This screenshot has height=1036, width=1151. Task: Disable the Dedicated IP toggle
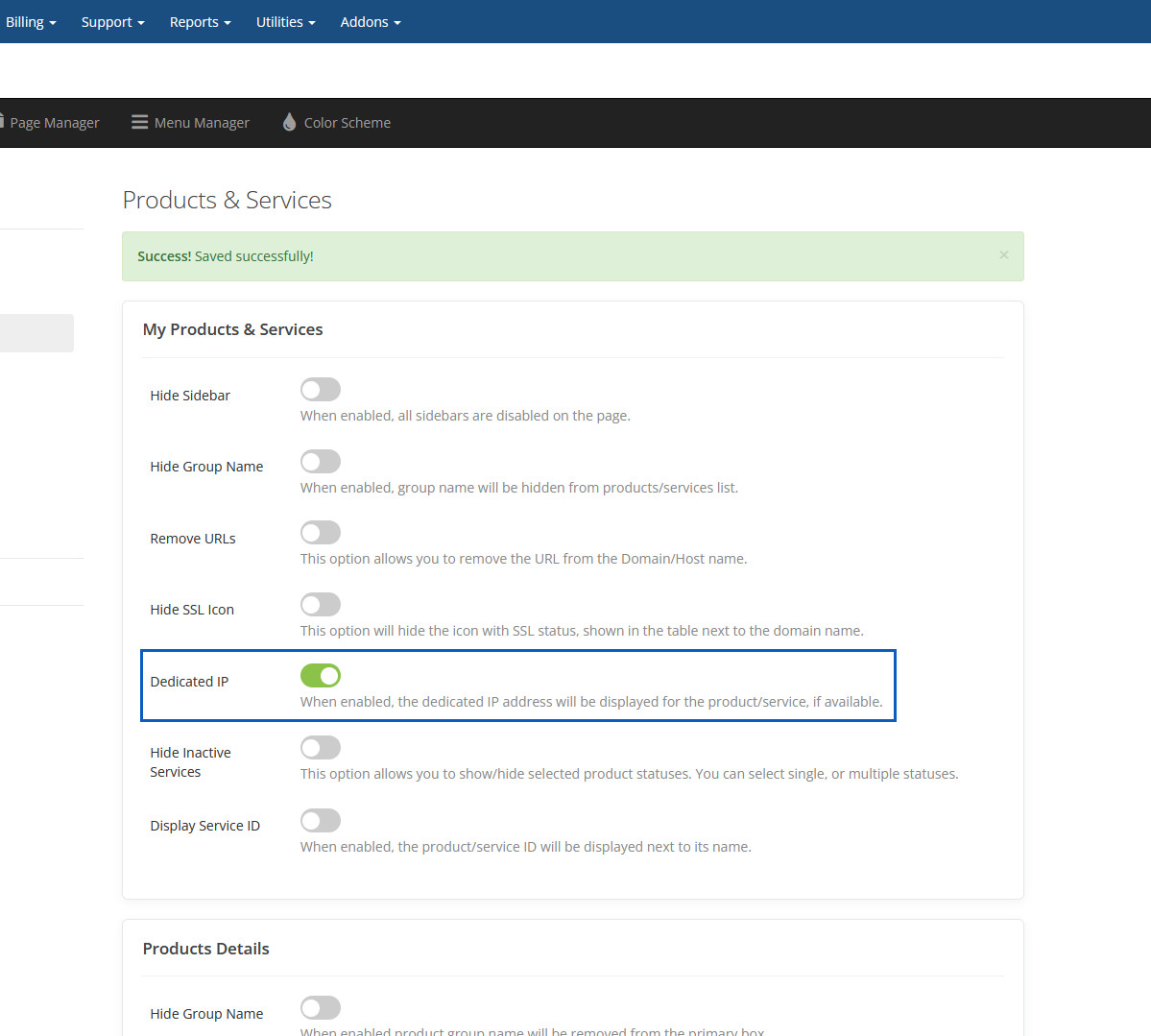pos(321,676)
